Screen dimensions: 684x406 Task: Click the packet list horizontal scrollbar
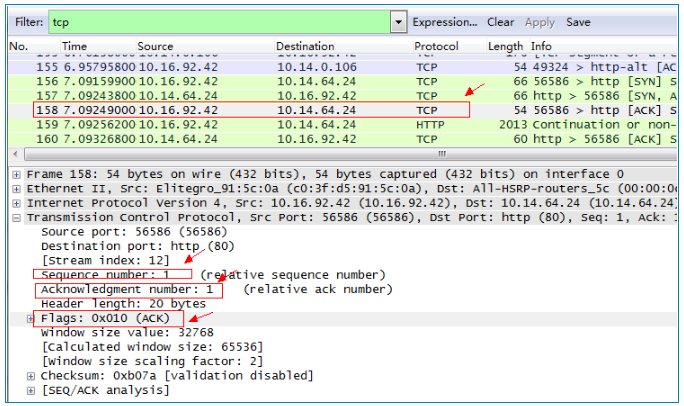coord(350,154)
